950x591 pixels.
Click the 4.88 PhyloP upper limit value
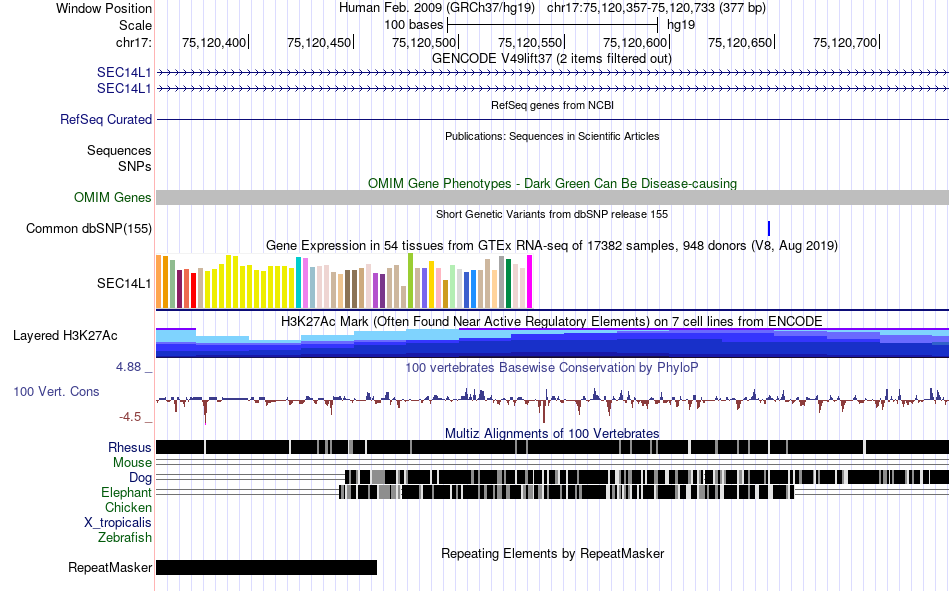coord(128,367)
